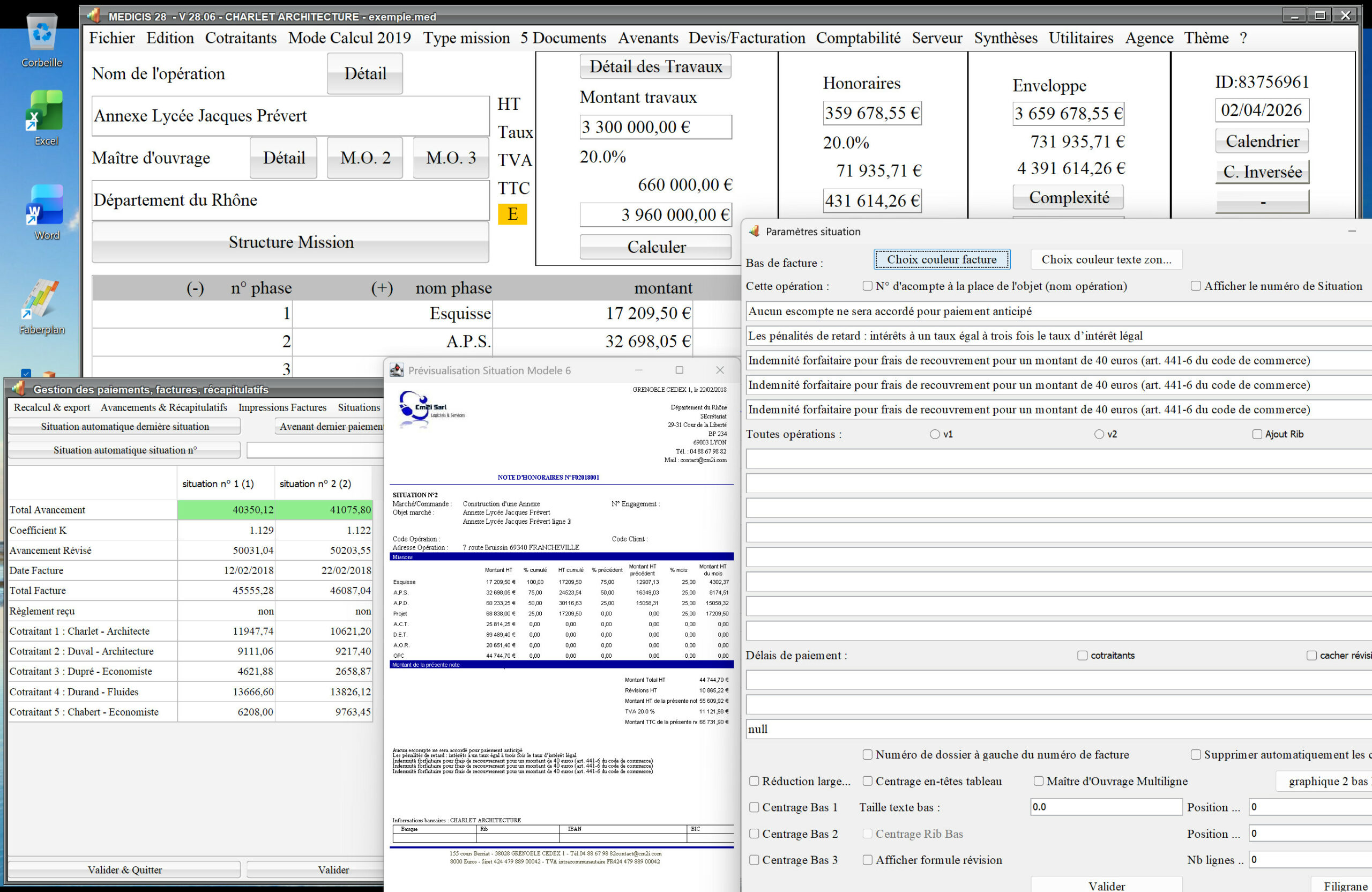The image size is (1372, 892).
Task: Click the Esquisse phase row name
Action: click(459, 314)
